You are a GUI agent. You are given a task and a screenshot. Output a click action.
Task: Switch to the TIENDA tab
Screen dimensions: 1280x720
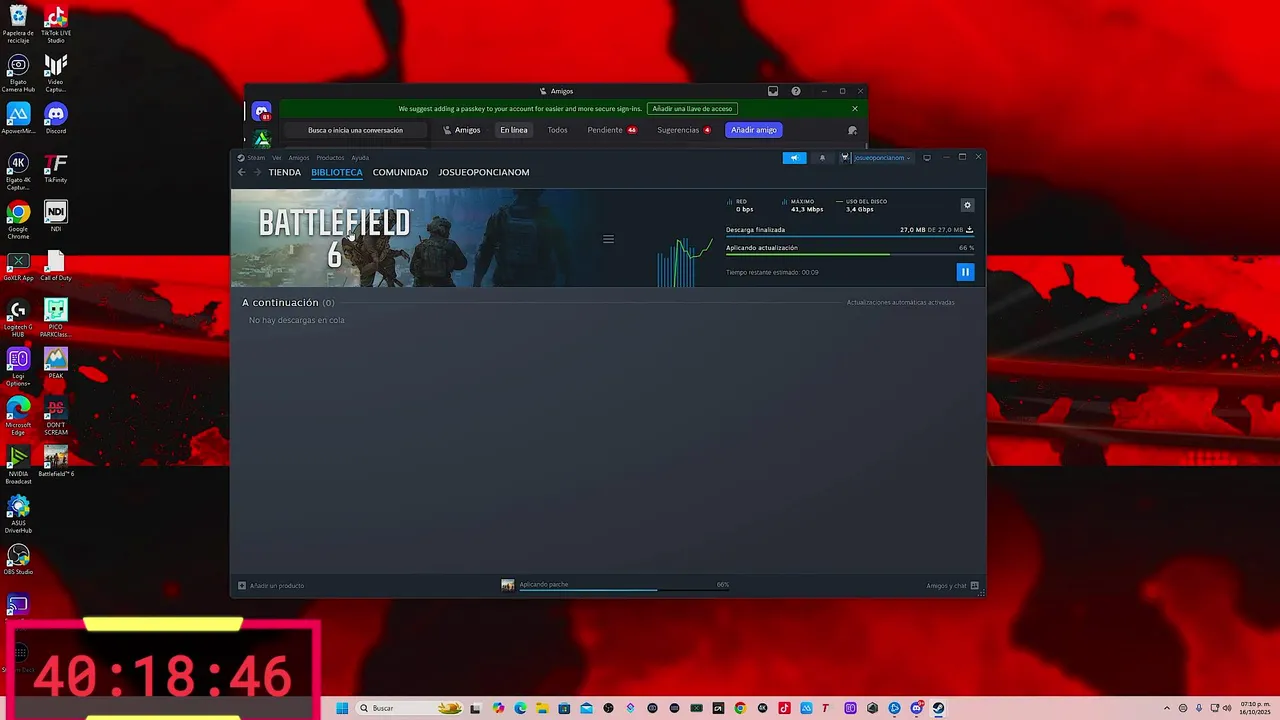(x=284, y=172)
